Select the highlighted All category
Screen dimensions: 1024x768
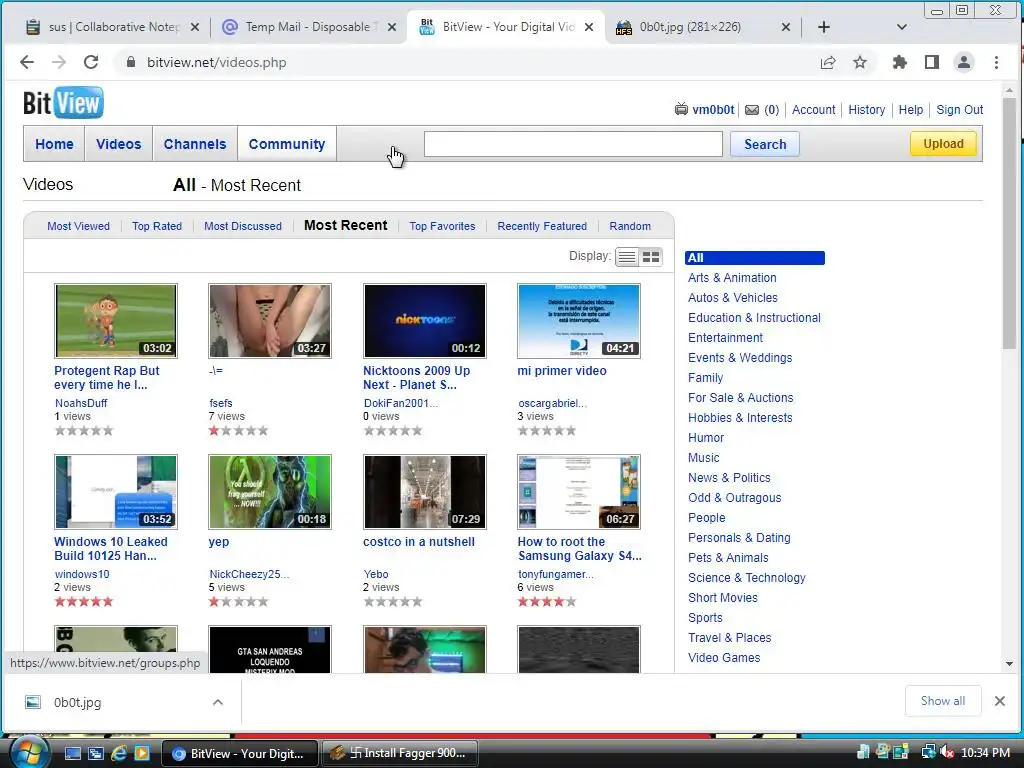[754, 258]
